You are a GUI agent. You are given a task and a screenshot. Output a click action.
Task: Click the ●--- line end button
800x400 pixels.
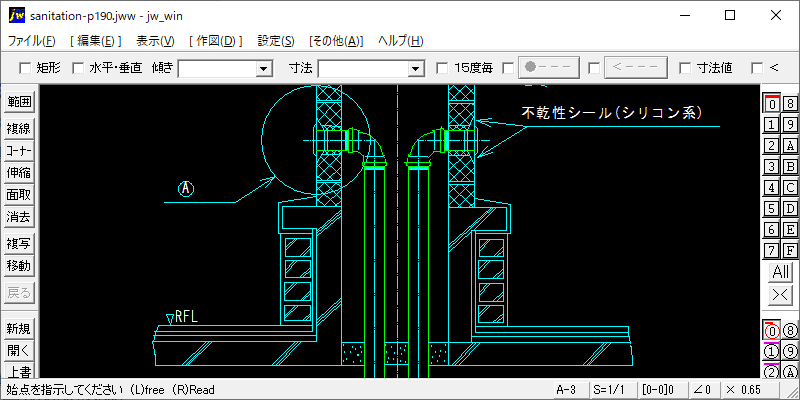coord(549,67)
